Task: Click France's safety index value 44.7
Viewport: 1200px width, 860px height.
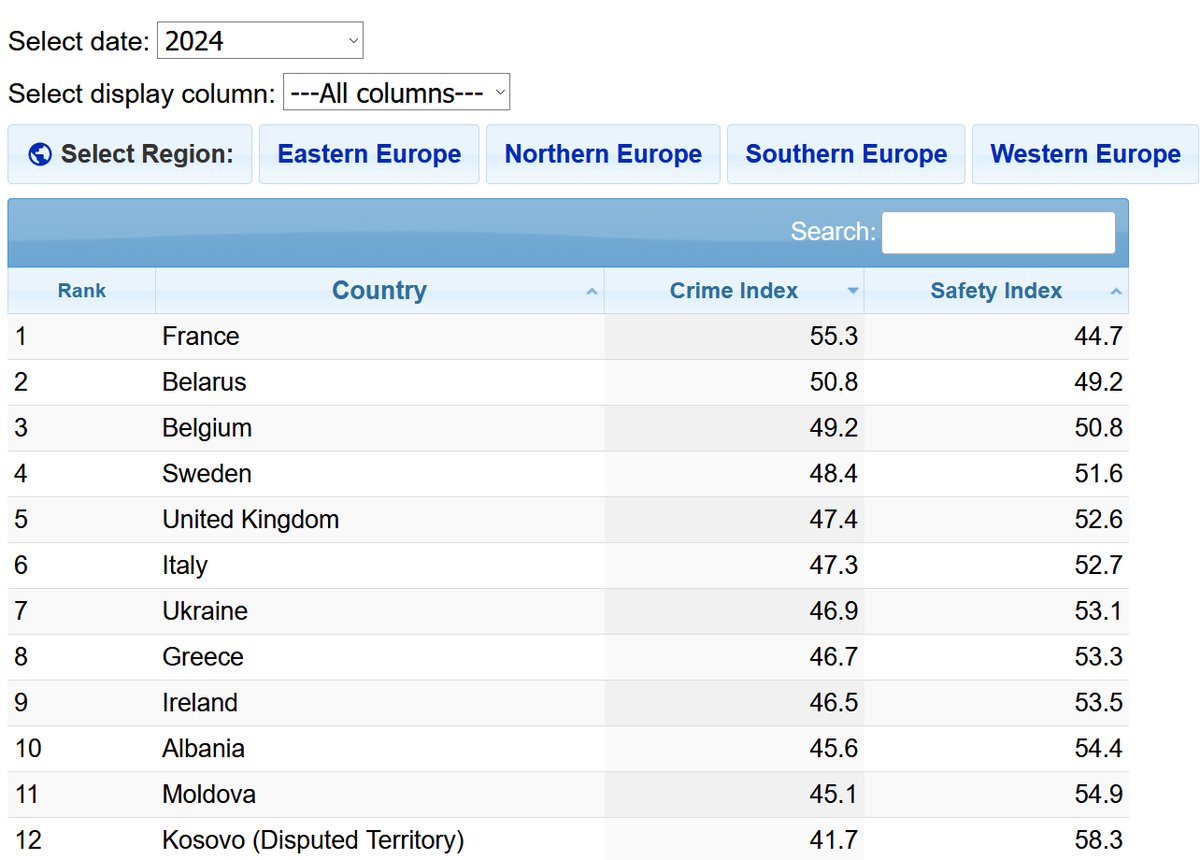Action: click(x=1099, y=336)
